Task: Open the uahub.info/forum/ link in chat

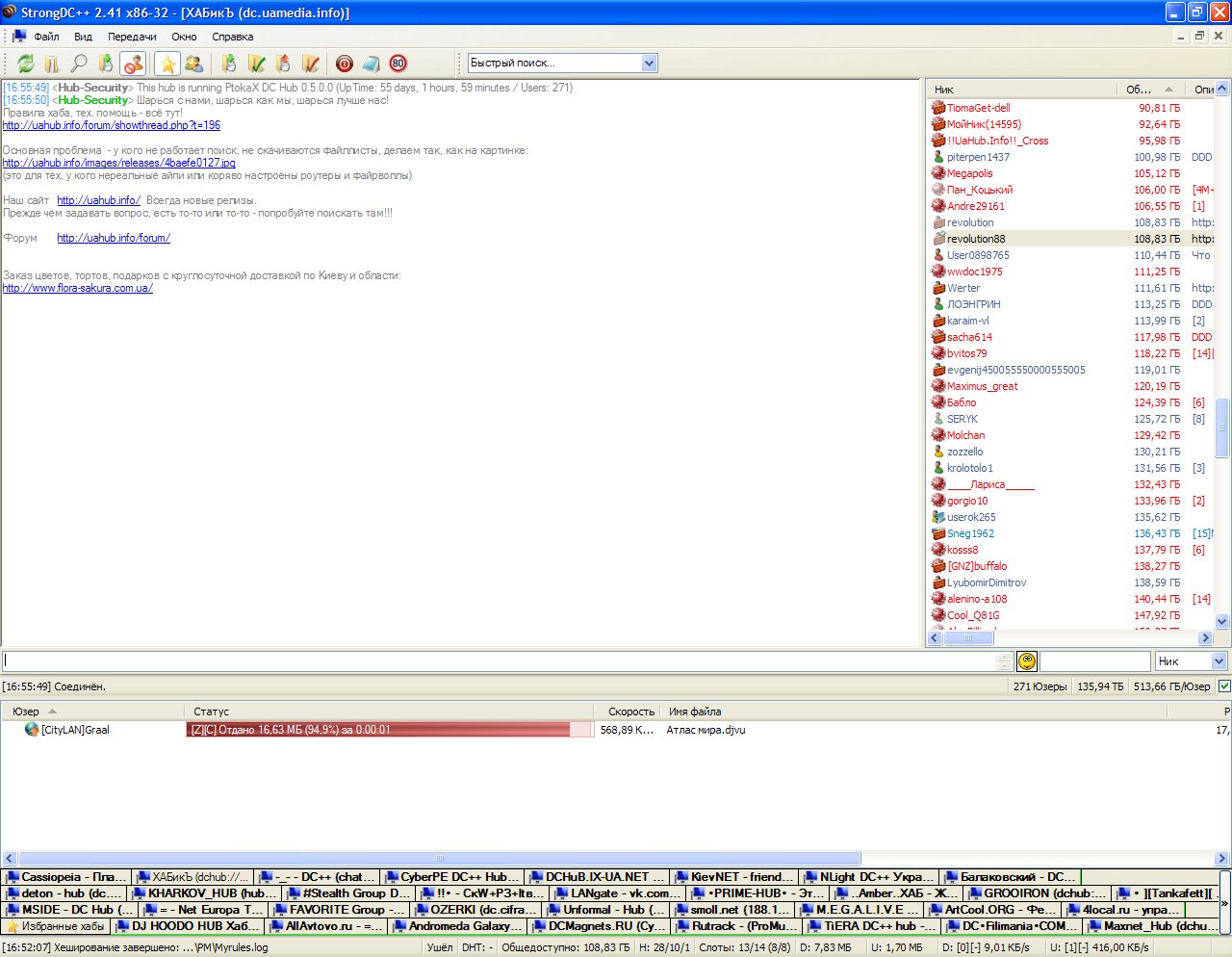Action: 114,238
